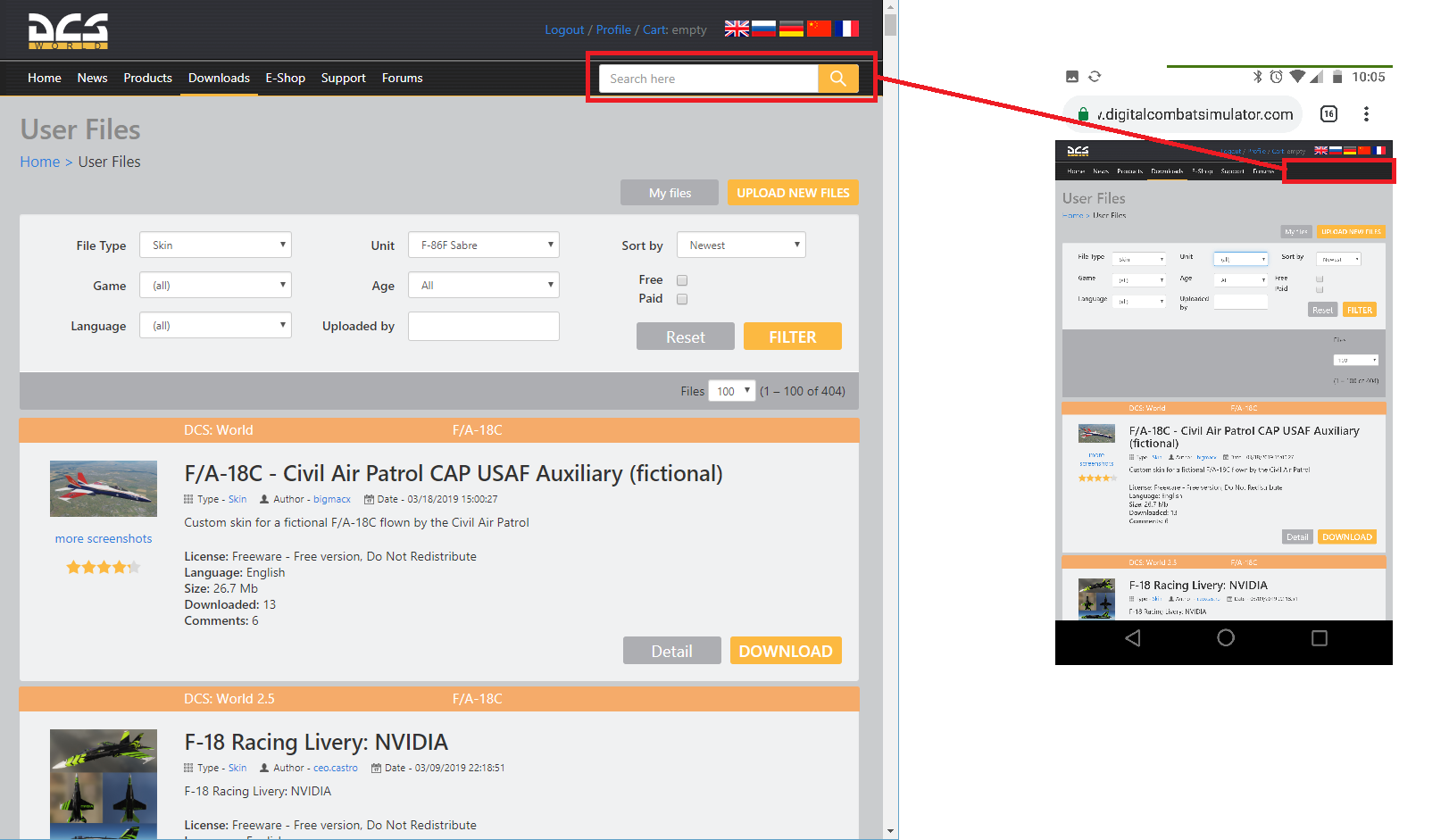Switch language with the UK flag on desktop

[737, 29]
